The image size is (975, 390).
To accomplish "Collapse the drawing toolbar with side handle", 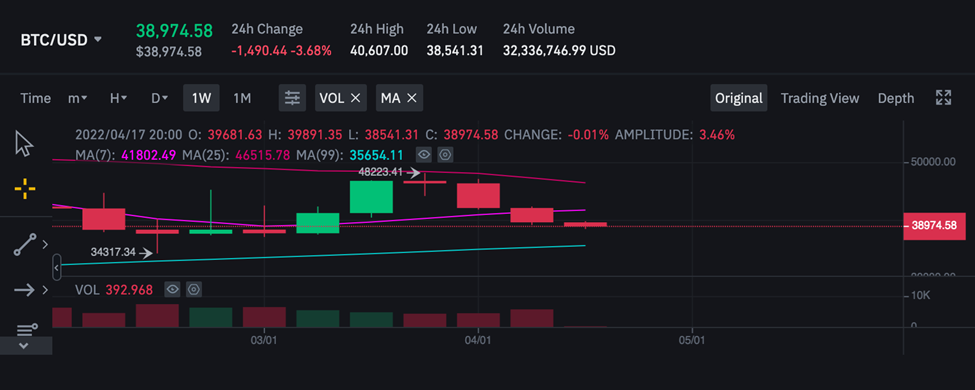I will (x=57, y=267).
